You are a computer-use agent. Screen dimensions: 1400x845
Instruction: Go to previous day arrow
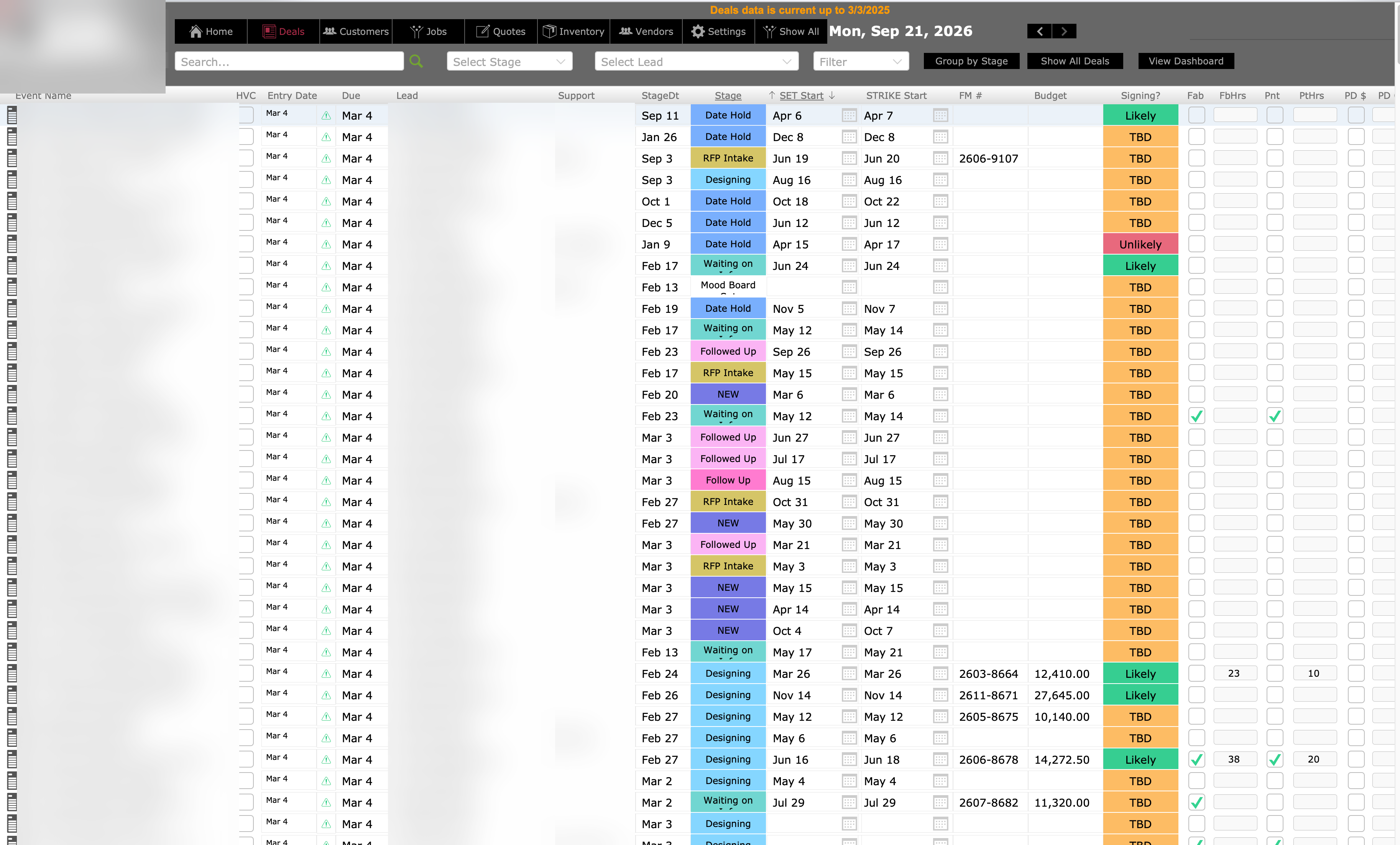click(x=1039, y=31)
